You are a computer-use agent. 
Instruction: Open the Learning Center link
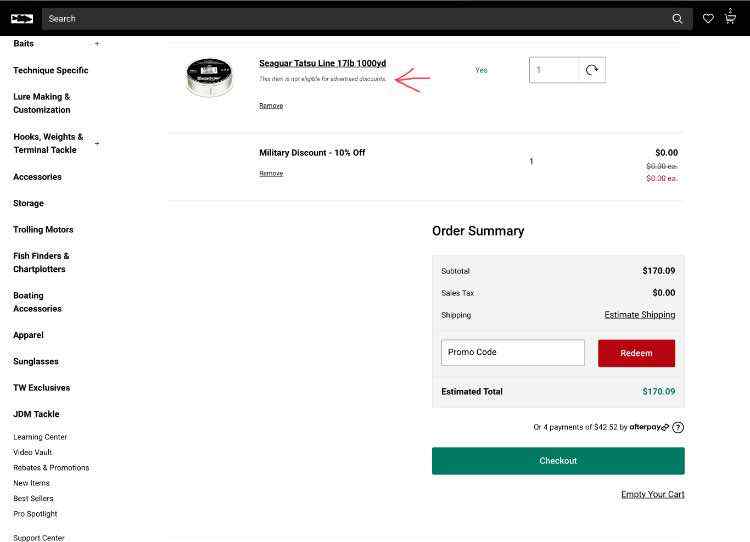pos(40,437)
